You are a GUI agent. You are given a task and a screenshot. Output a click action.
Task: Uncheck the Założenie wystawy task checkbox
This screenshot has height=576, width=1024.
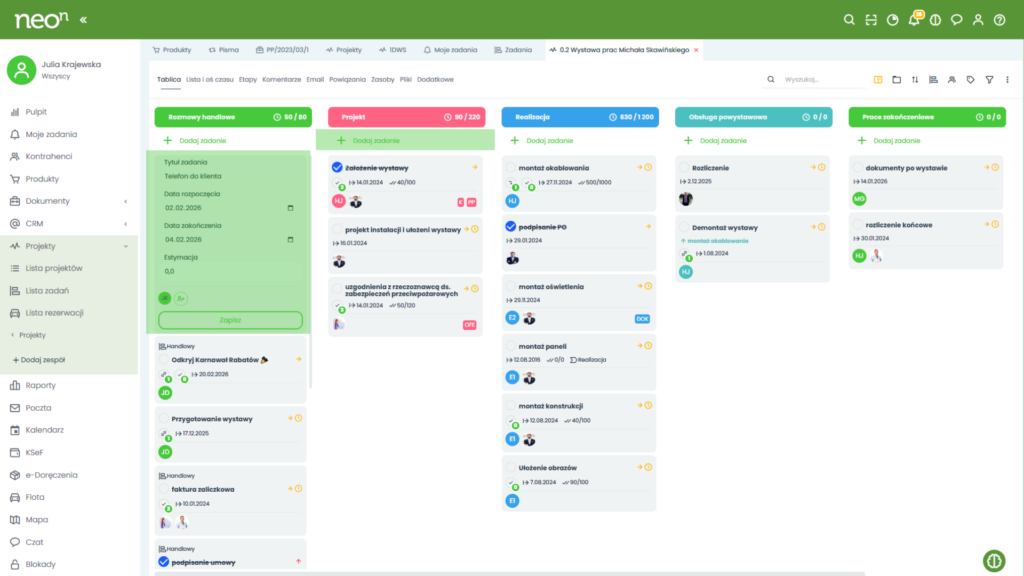337,167
